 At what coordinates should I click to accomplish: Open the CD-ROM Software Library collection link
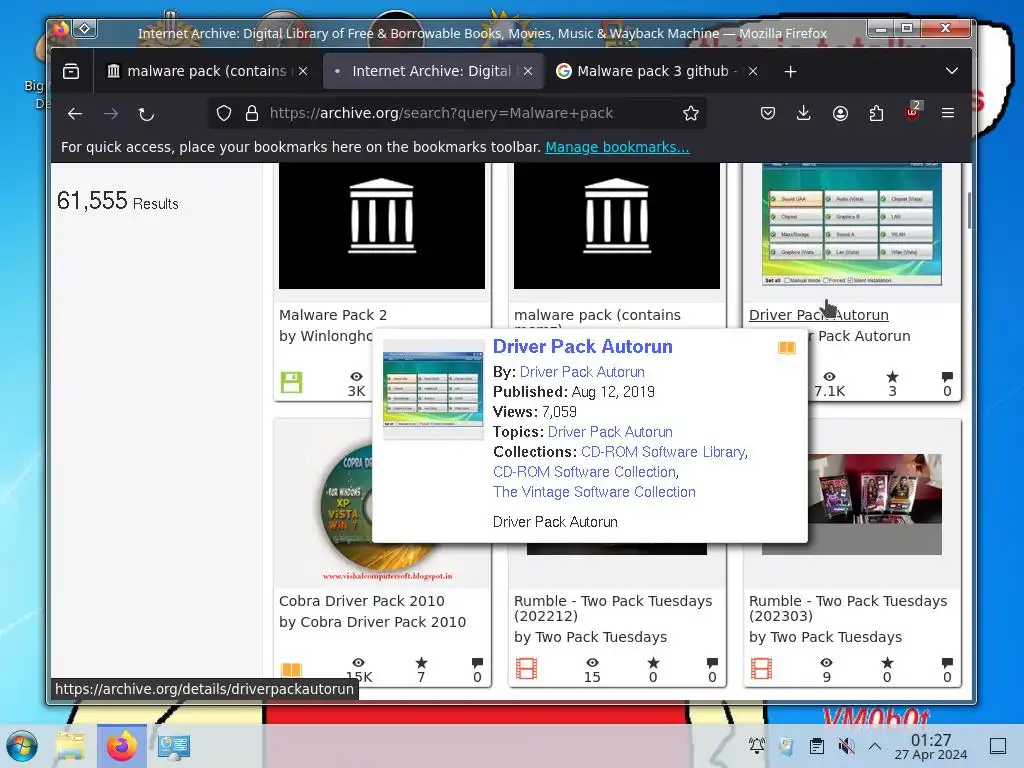(x=663, y=452)
